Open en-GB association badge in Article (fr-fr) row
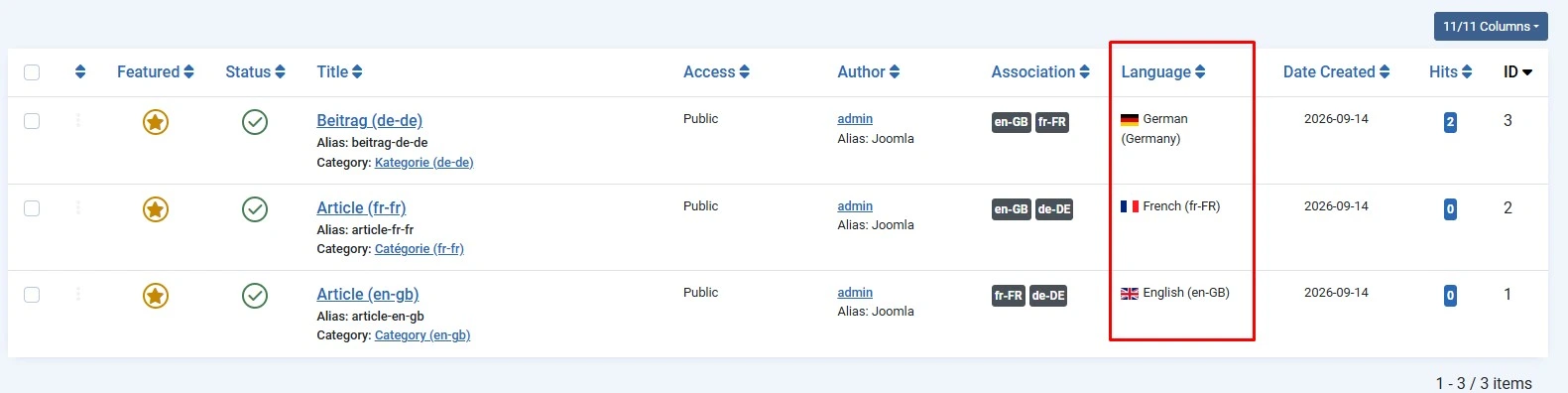Image resolution: width=1568 pixels, height=393 pixels. tap(1011, 209)
